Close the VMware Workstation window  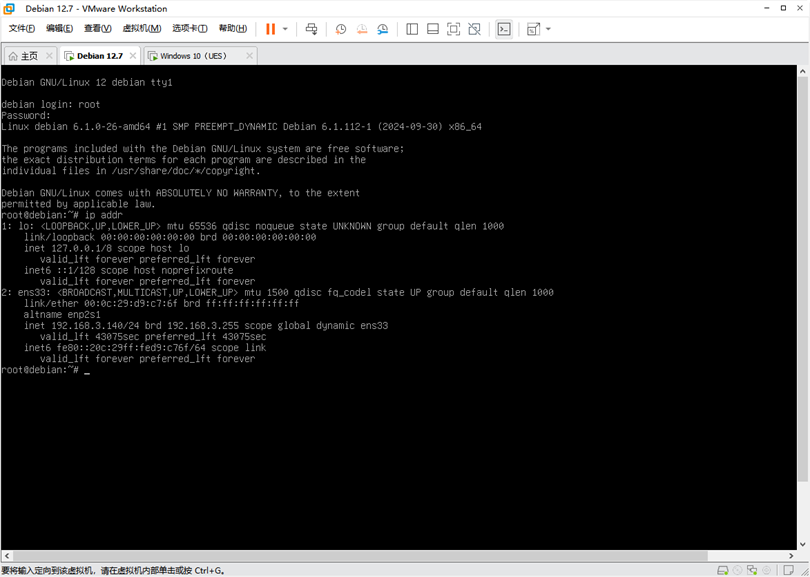click(x=800, y=8)
